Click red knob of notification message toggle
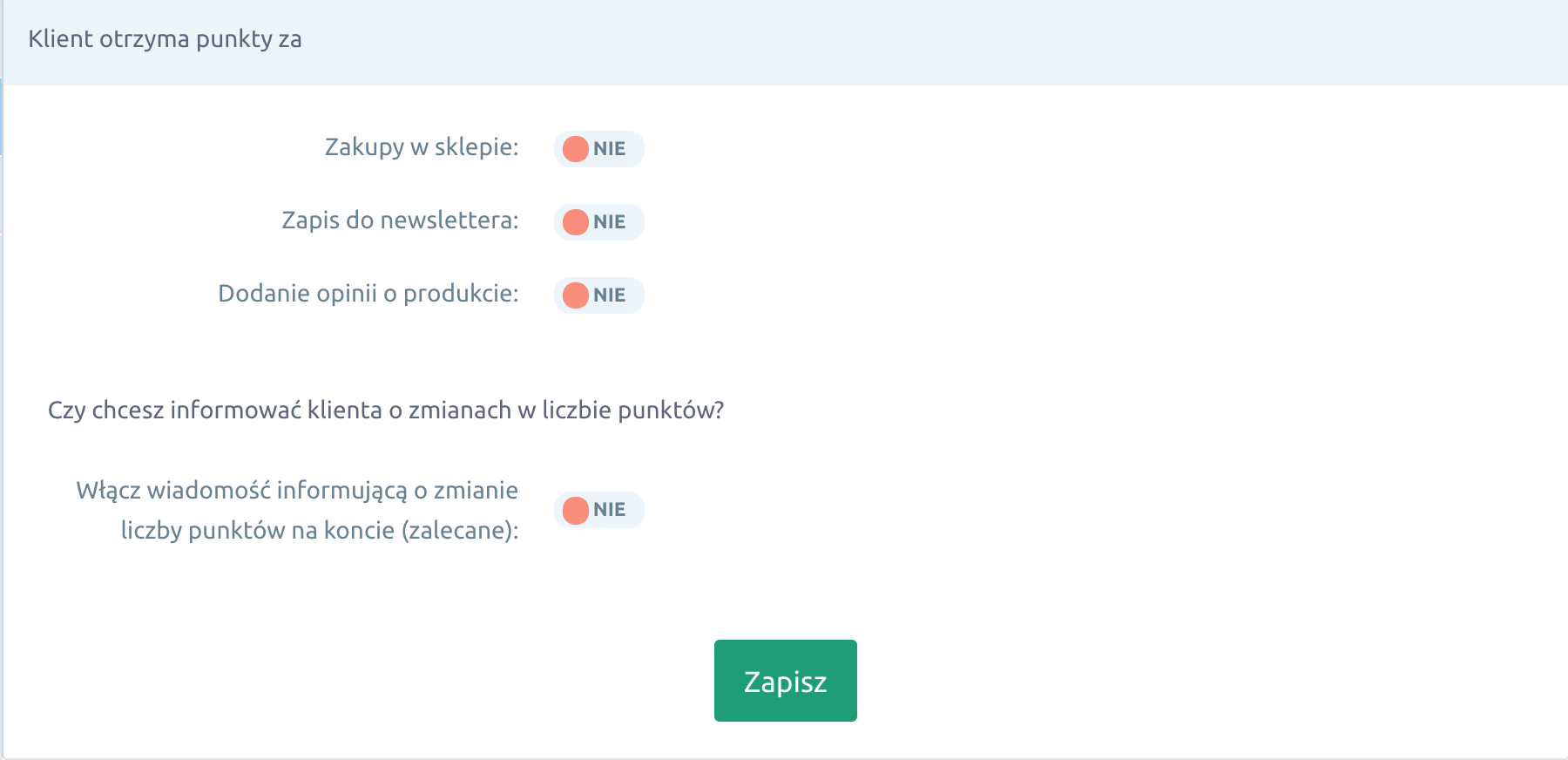The width and height of the screenshot is (1568, 760). (x=576, y=510)
